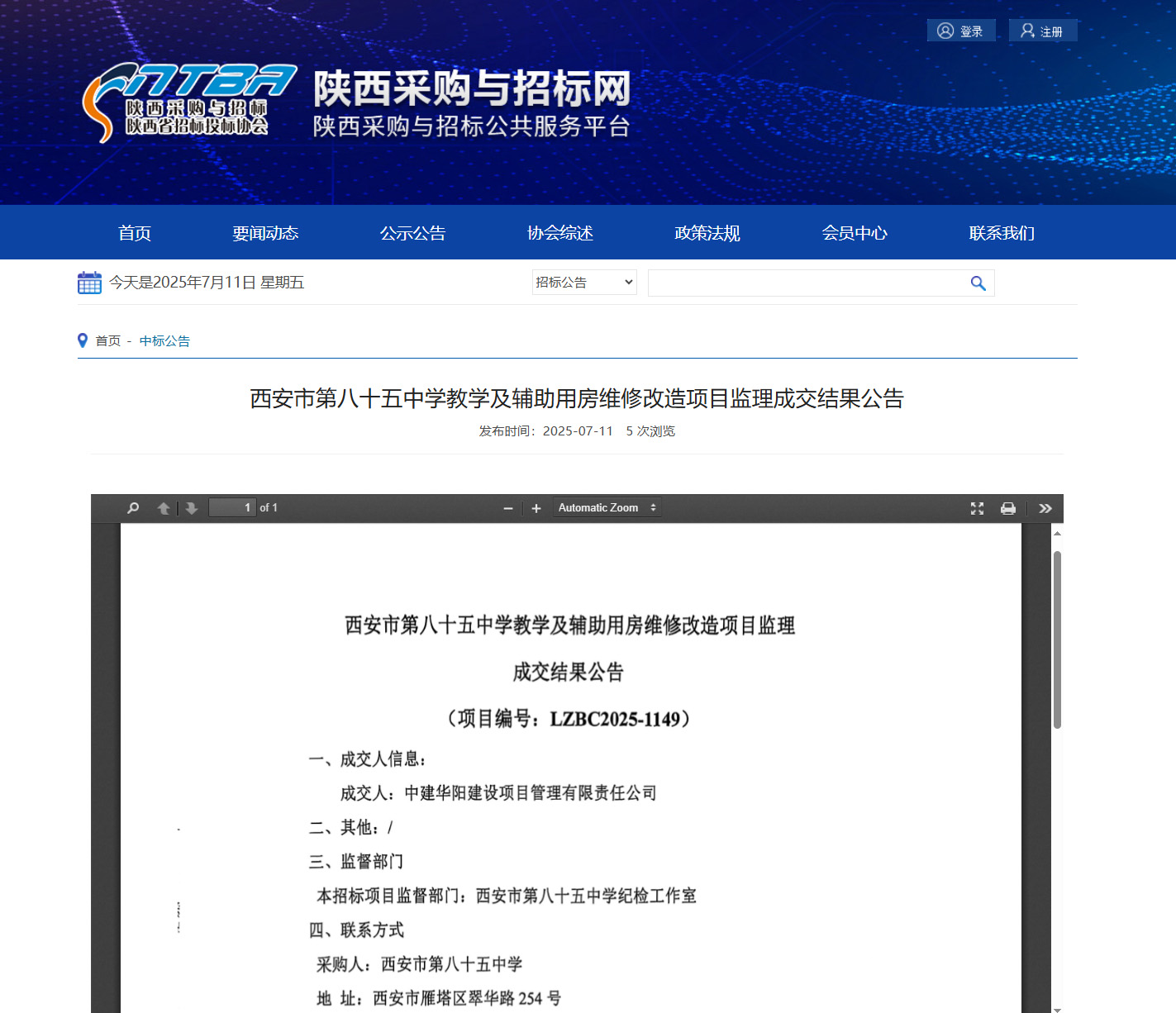
Task: Click the 采购人：西安市第八十五中学 line
Action: [x=420, y=964]
